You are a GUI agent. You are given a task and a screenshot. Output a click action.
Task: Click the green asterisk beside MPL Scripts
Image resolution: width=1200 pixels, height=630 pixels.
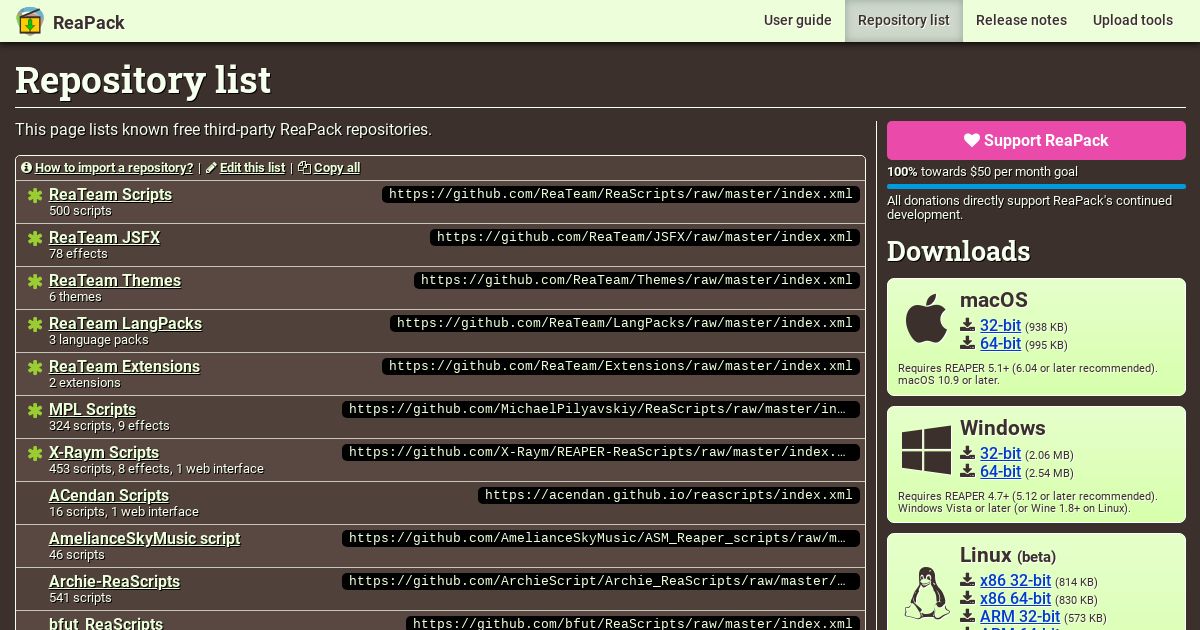[x=35, y=411]
